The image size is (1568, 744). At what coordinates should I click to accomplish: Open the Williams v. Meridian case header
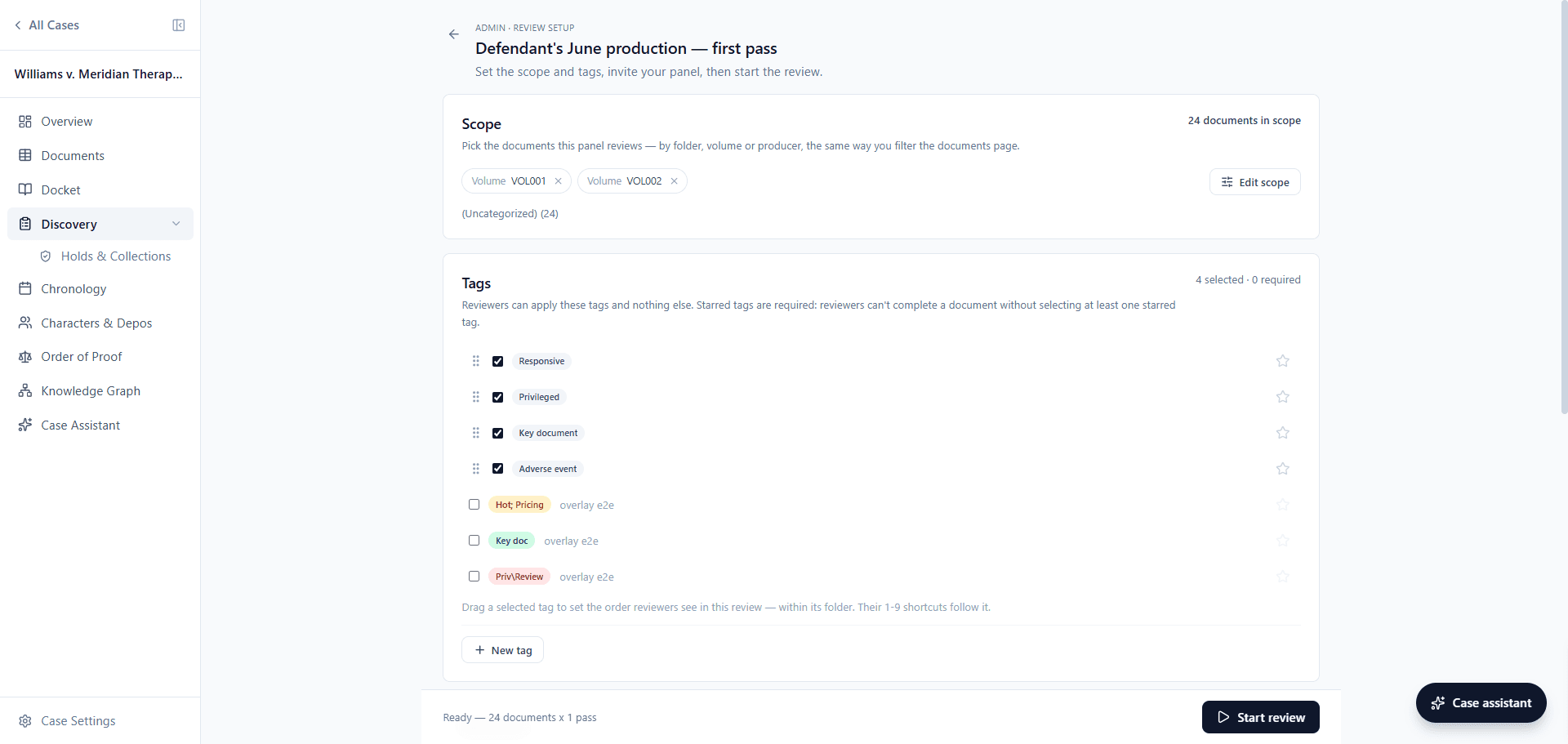pos(99,74)
